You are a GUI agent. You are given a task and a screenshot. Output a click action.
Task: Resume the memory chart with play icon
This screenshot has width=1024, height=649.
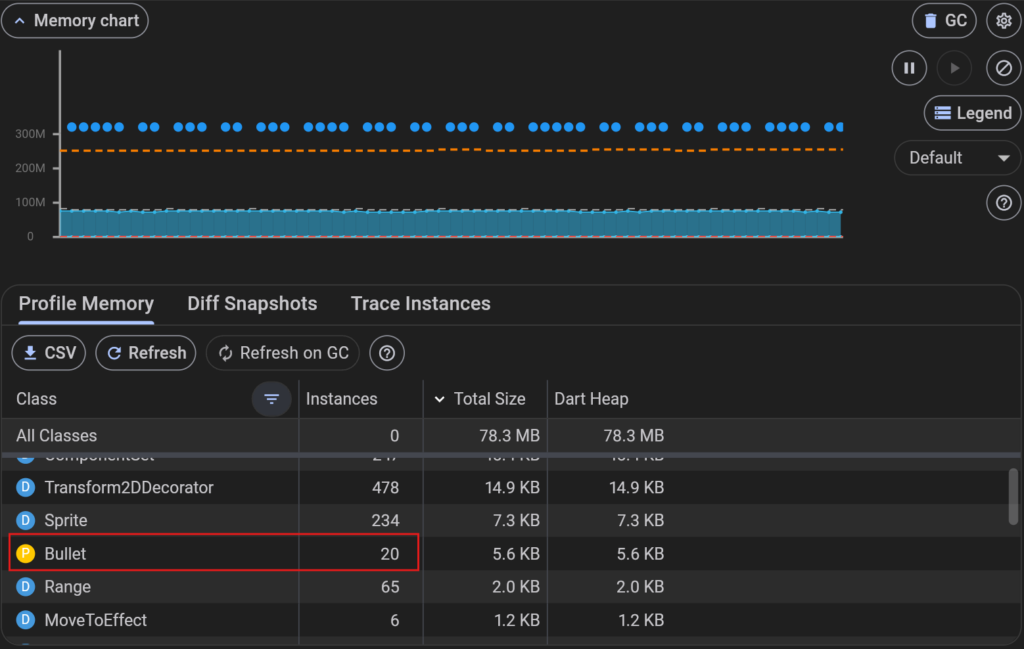pos(954,68)
